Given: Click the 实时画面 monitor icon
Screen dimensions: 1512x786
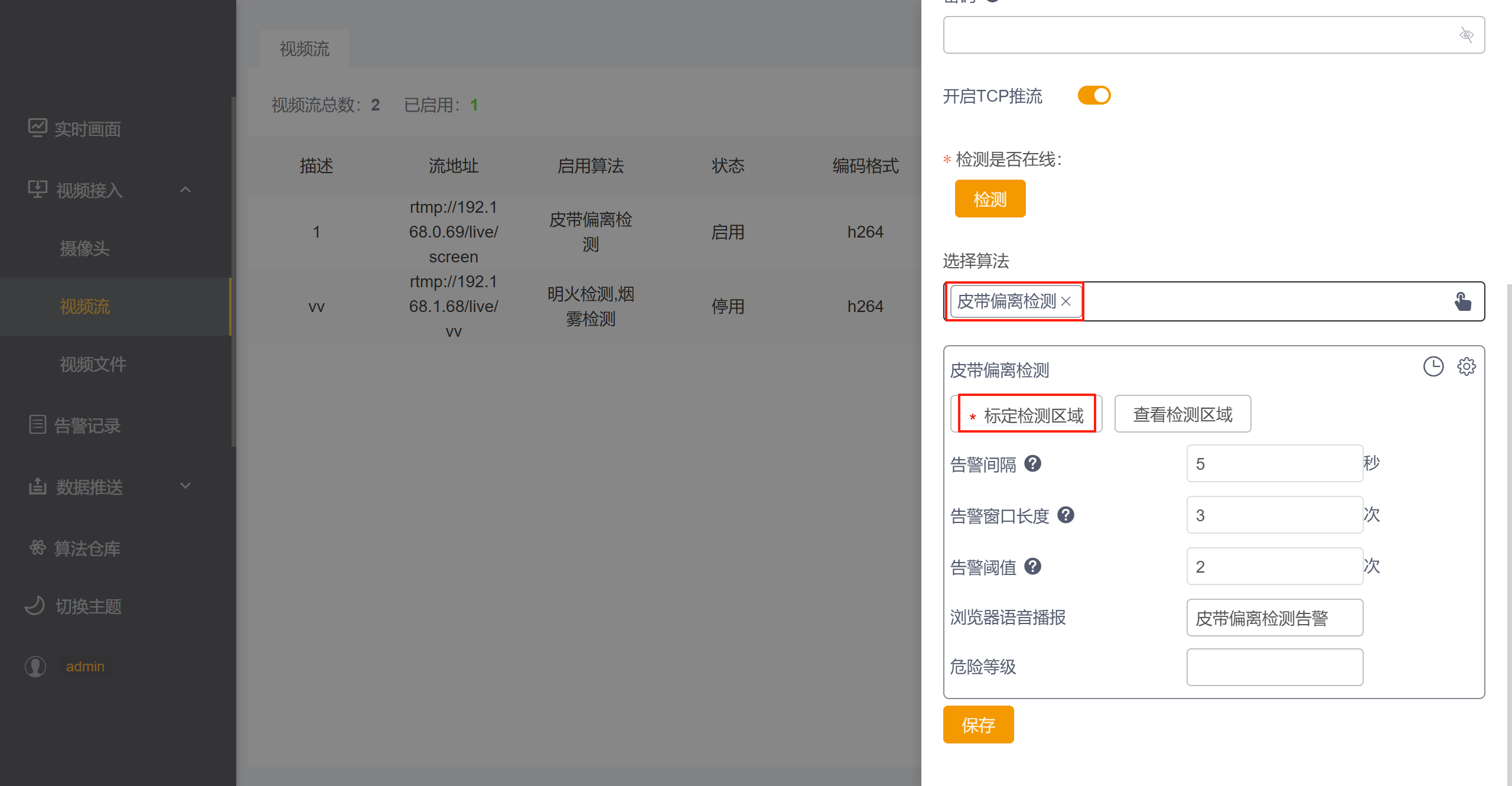Looking at the screenshot, I should tap(37, 127).
